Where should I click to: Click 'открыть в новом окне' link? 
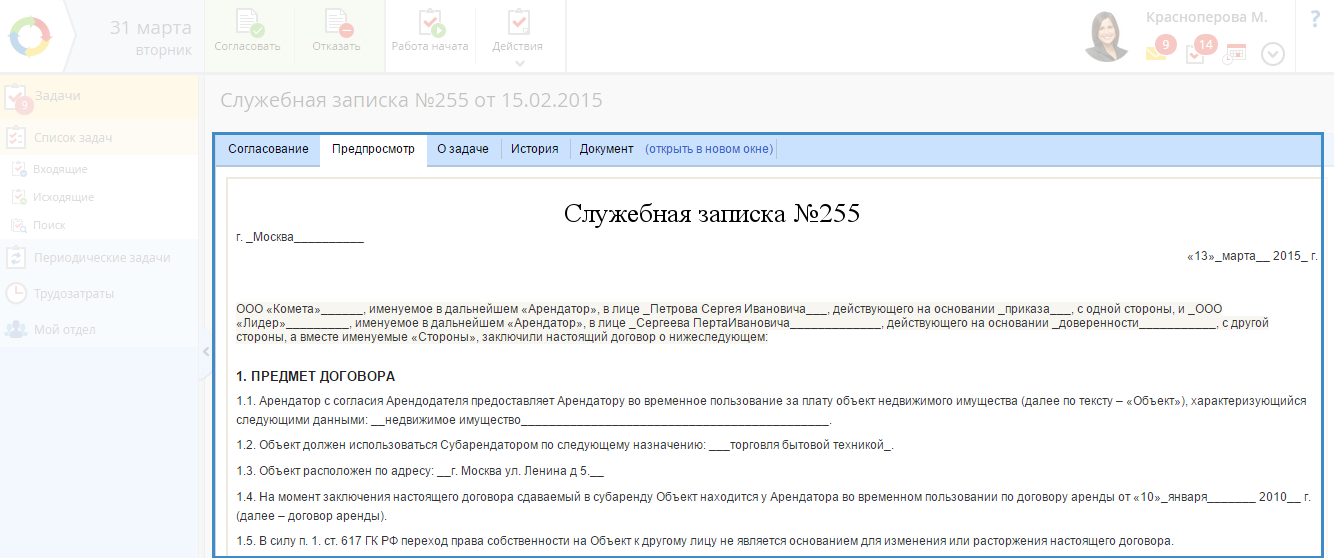point(708,149)
